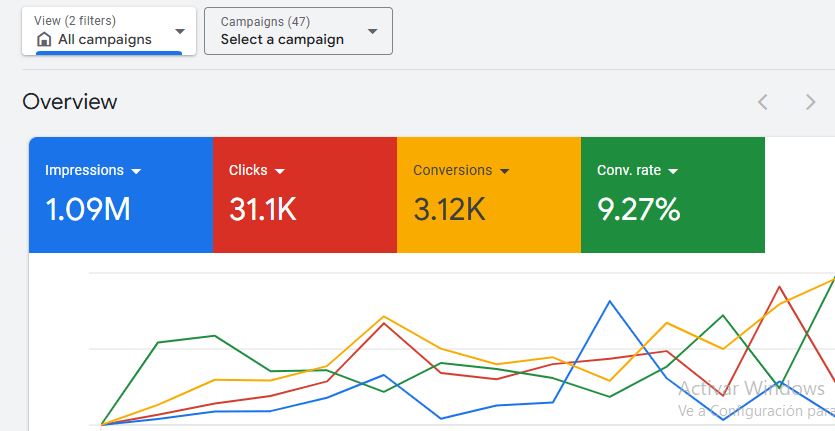Go to the next Overview card page
Viewport: 835px width, 431px height.
pyautogui.click(x=810, y=102)
